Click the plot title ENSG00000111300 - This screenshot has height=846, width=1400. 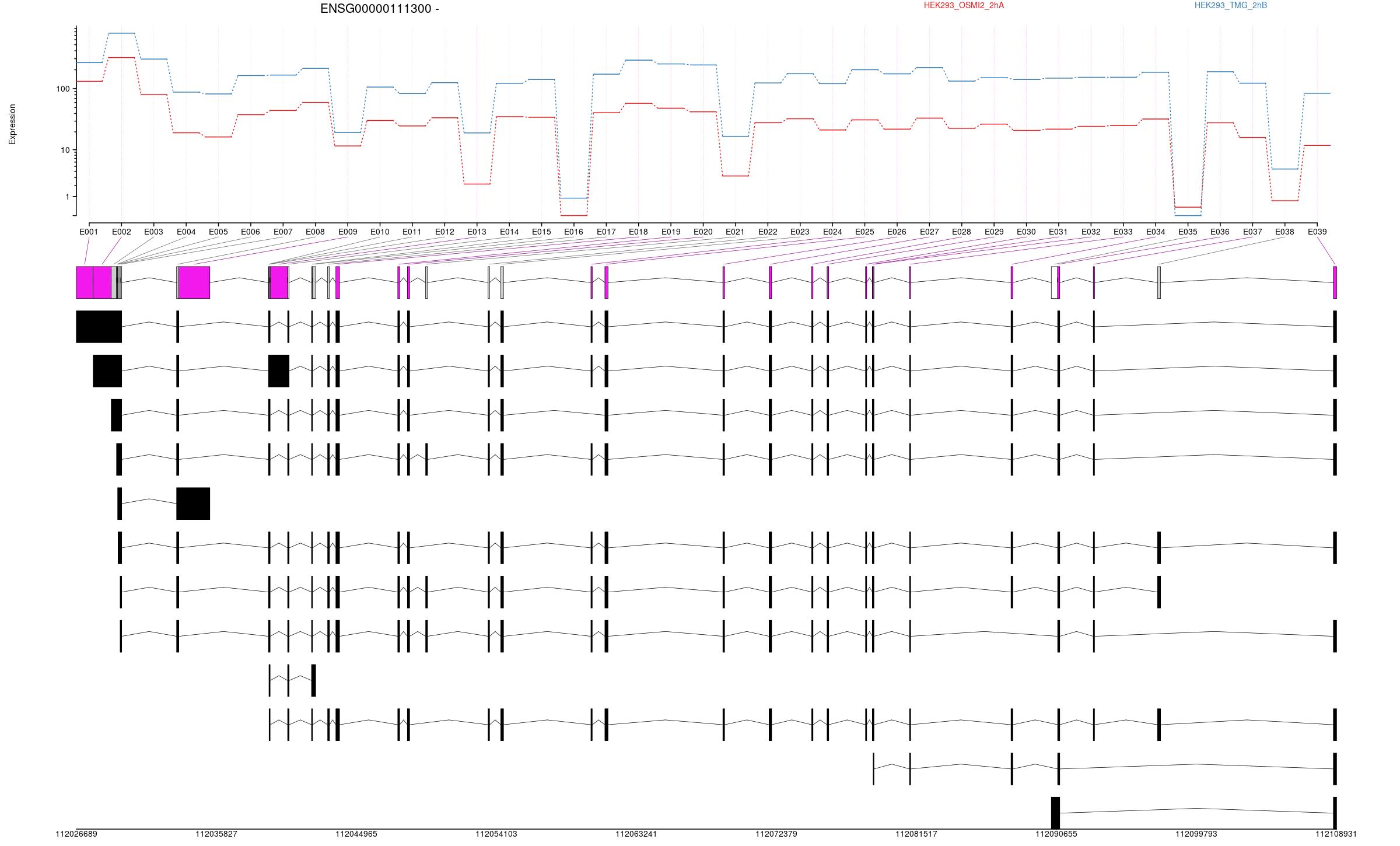tap(380, 9)
